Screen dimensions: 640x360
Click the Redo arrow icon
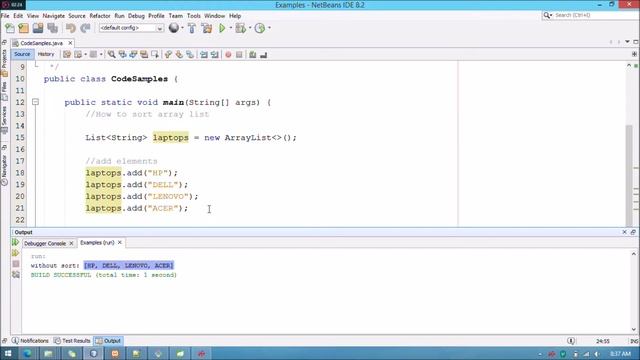click(85, 28)
